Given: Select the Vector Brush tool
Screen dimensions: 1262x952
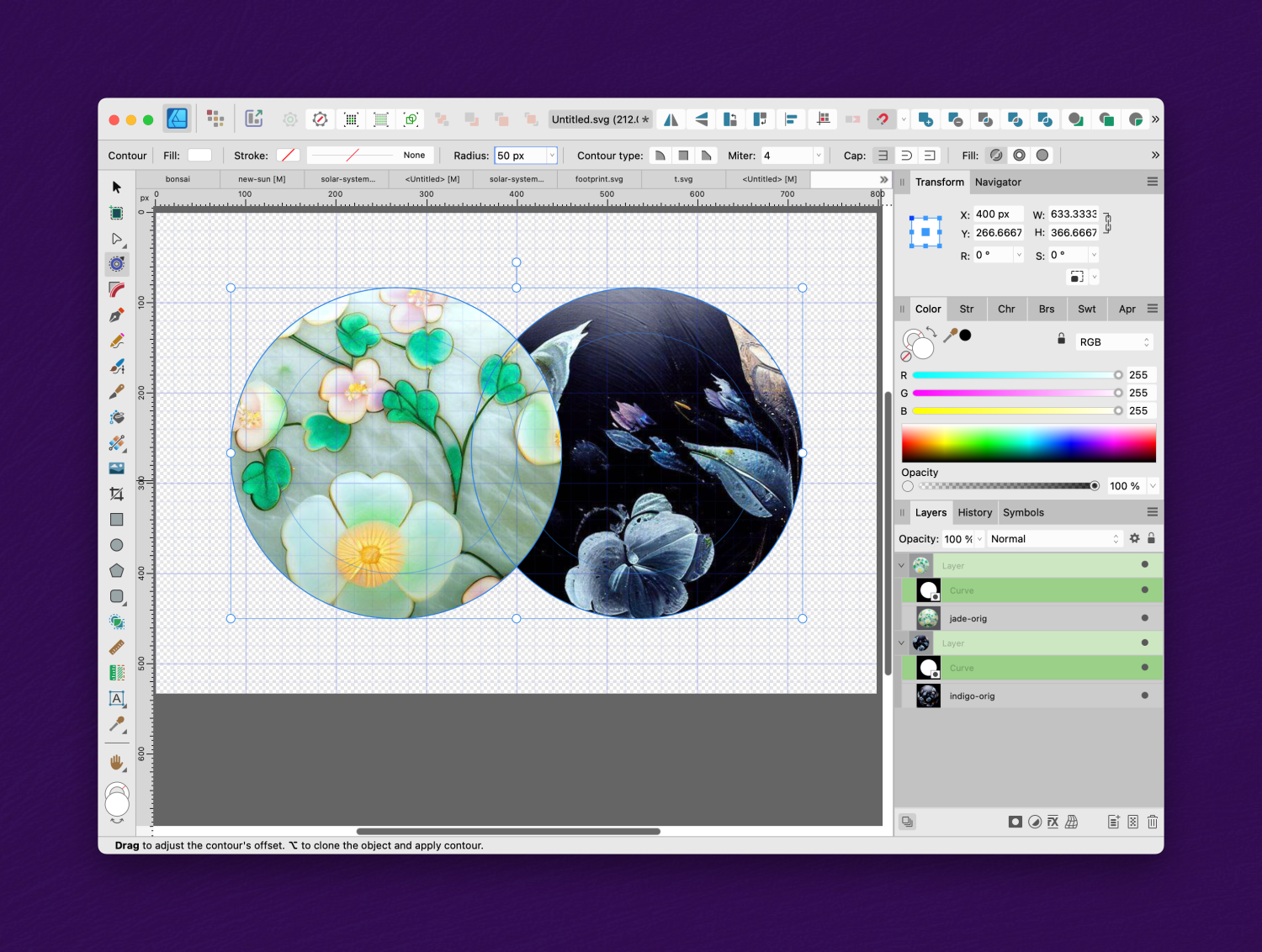Looking at the screenshot, I should coord(117,366).
